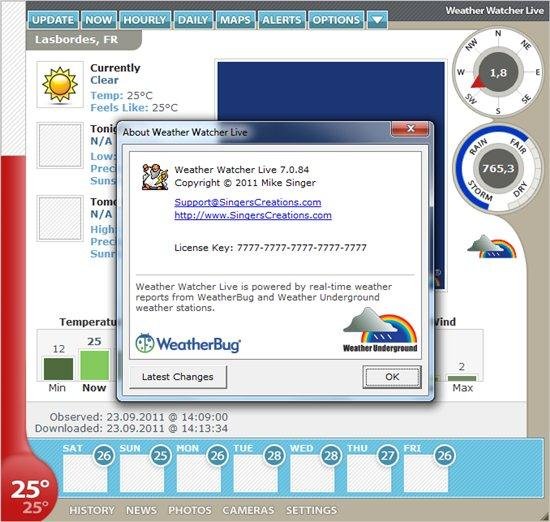Click the wizard app icon in About dialog
The image size is (550, 522).
click(x=155, y=176)
